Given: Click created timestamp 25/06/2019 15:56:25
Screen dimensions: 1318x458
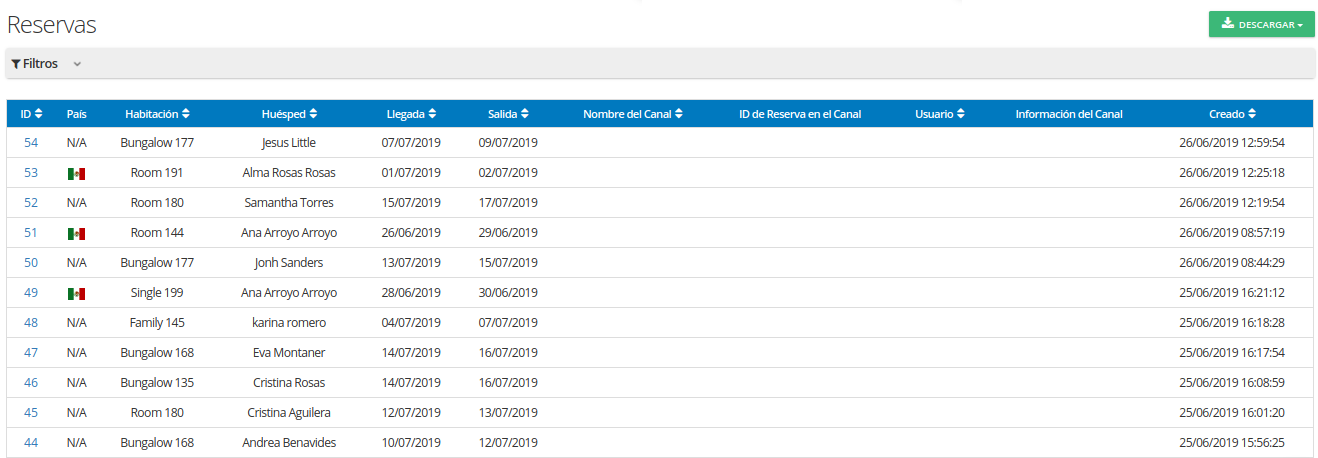Looking at the screenshot, I should [1232, 443].
